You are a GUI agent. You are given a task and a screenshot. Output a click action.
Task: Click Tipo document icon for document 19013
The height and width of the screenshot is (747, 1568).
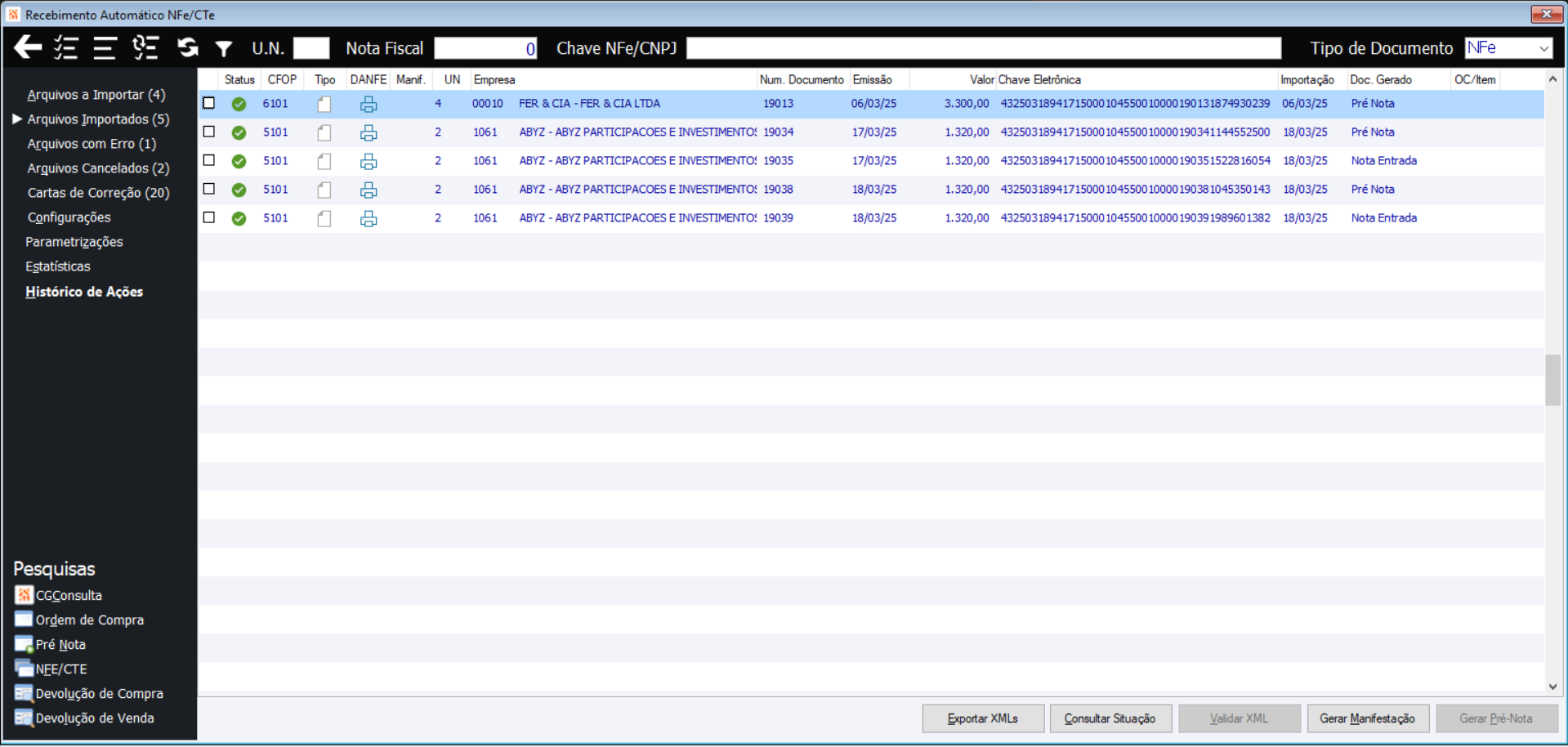pyautogui.click(x=324, y=104)
